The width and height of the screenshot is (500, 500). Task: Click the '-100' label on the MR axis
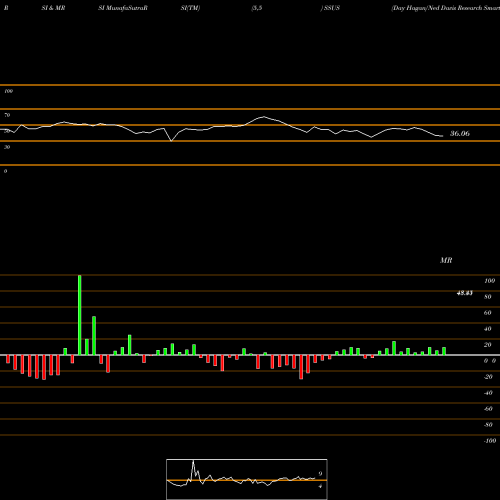click(x=490, y=441)
